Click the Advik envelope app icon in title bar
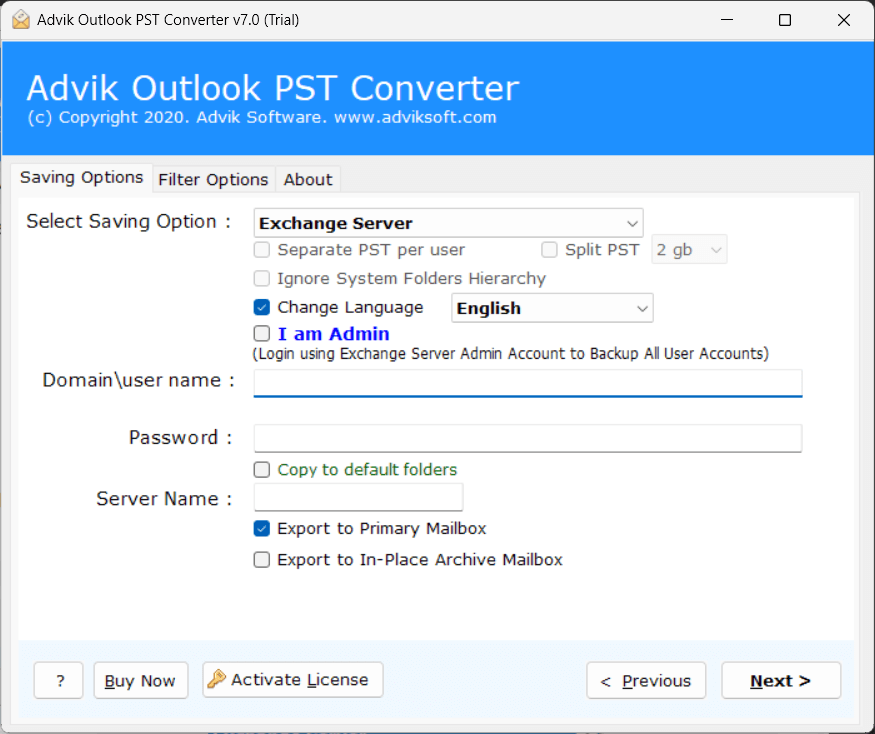The width and height of the screenshot is (875, 734). [x=21, y=20]
